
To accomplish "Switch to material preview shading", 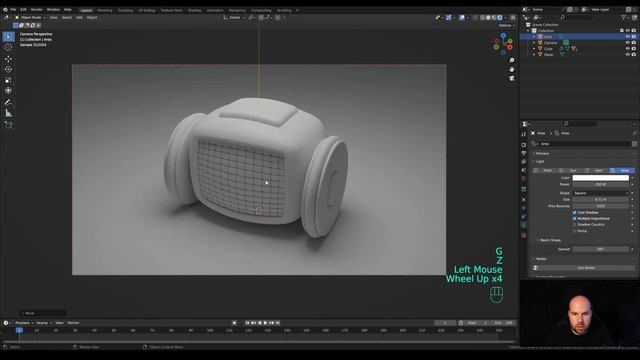I will (x=494, y=18).
